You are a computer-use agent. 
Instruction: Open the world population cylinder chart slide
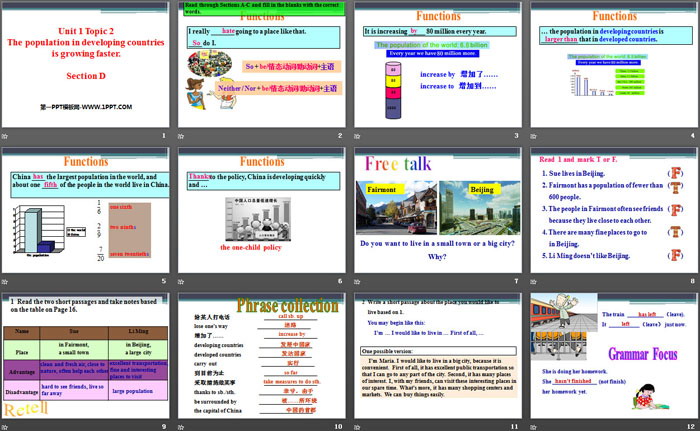438,65
